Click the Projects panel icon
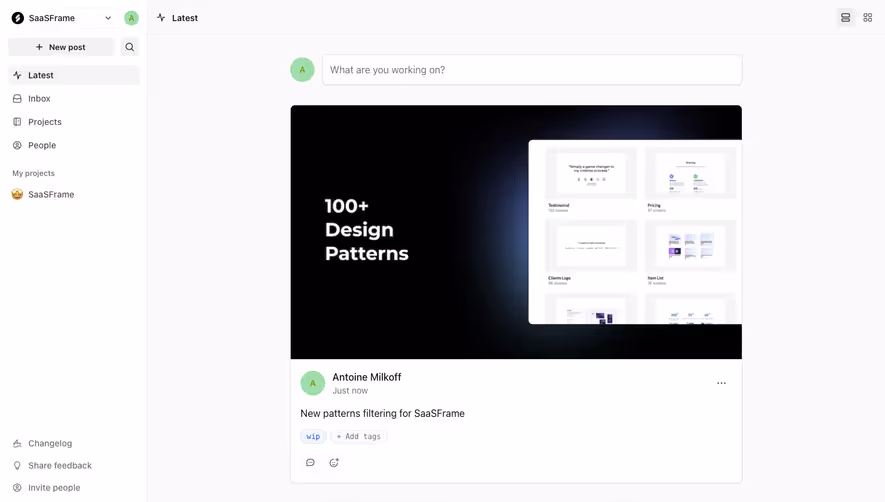This screenshot has height=502, width=885. point(17,122)
